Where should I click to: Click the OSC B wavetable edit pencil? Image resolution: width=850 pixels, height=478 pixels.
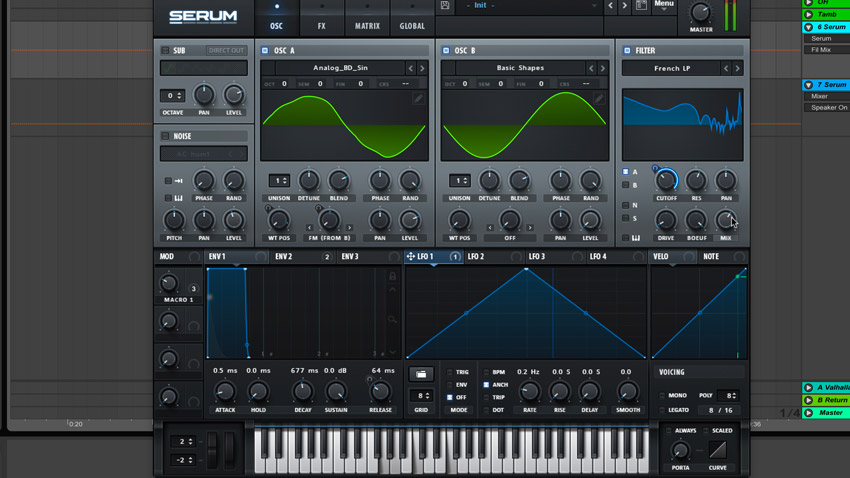pos(598,98)
